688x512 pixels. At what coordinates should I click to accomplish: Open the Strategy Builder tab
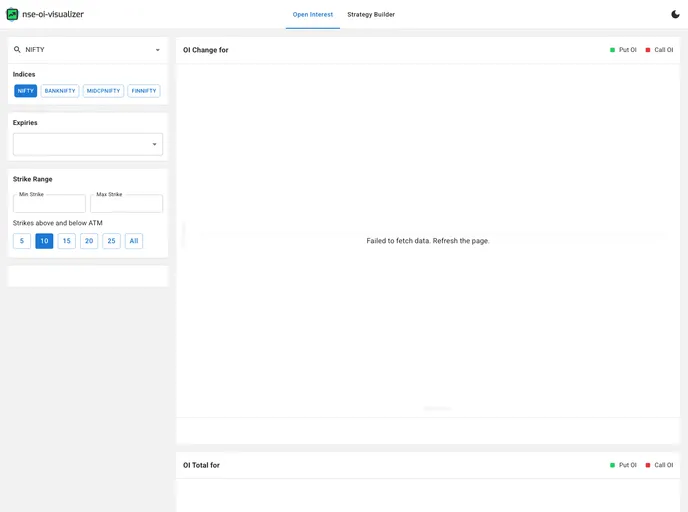pyautogui.click(x=371, y=14)
